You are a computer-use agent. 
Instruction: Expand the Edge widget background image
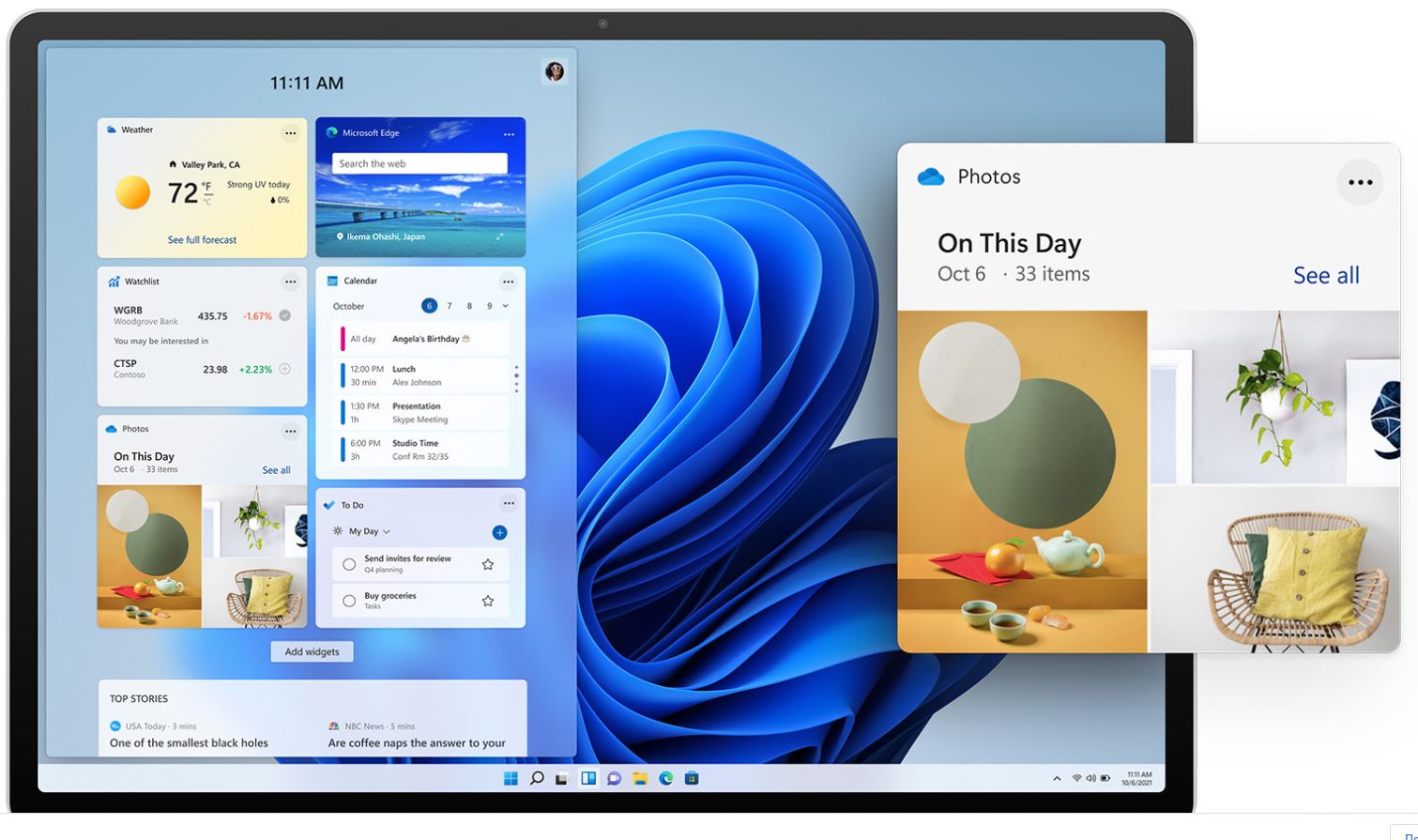[x=499, y=237]
